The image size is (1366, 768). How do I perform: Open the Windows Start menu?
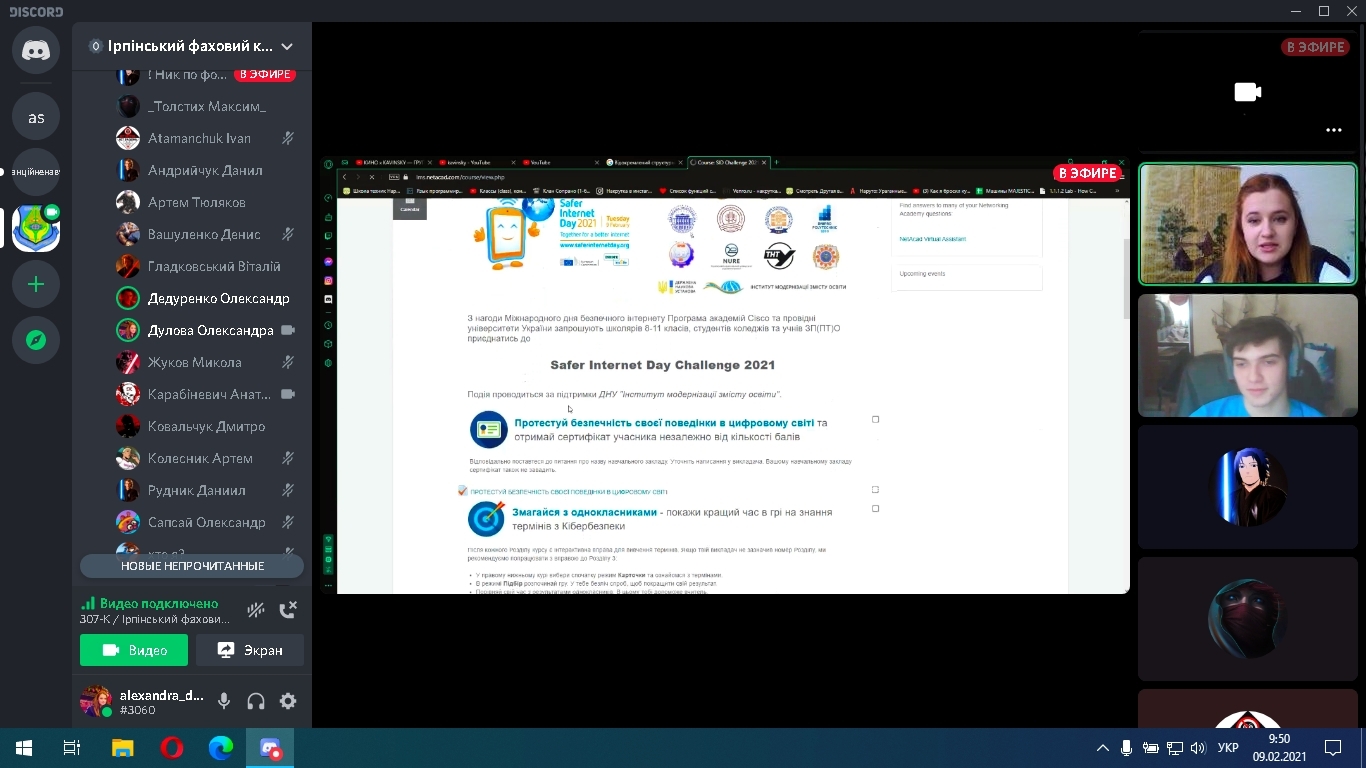pyautogui.click(x=24, y=748)
